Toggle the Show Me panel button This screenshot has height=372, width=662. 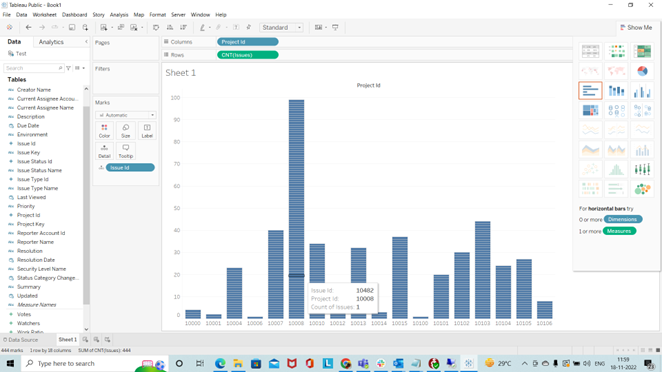coord(636,27)
